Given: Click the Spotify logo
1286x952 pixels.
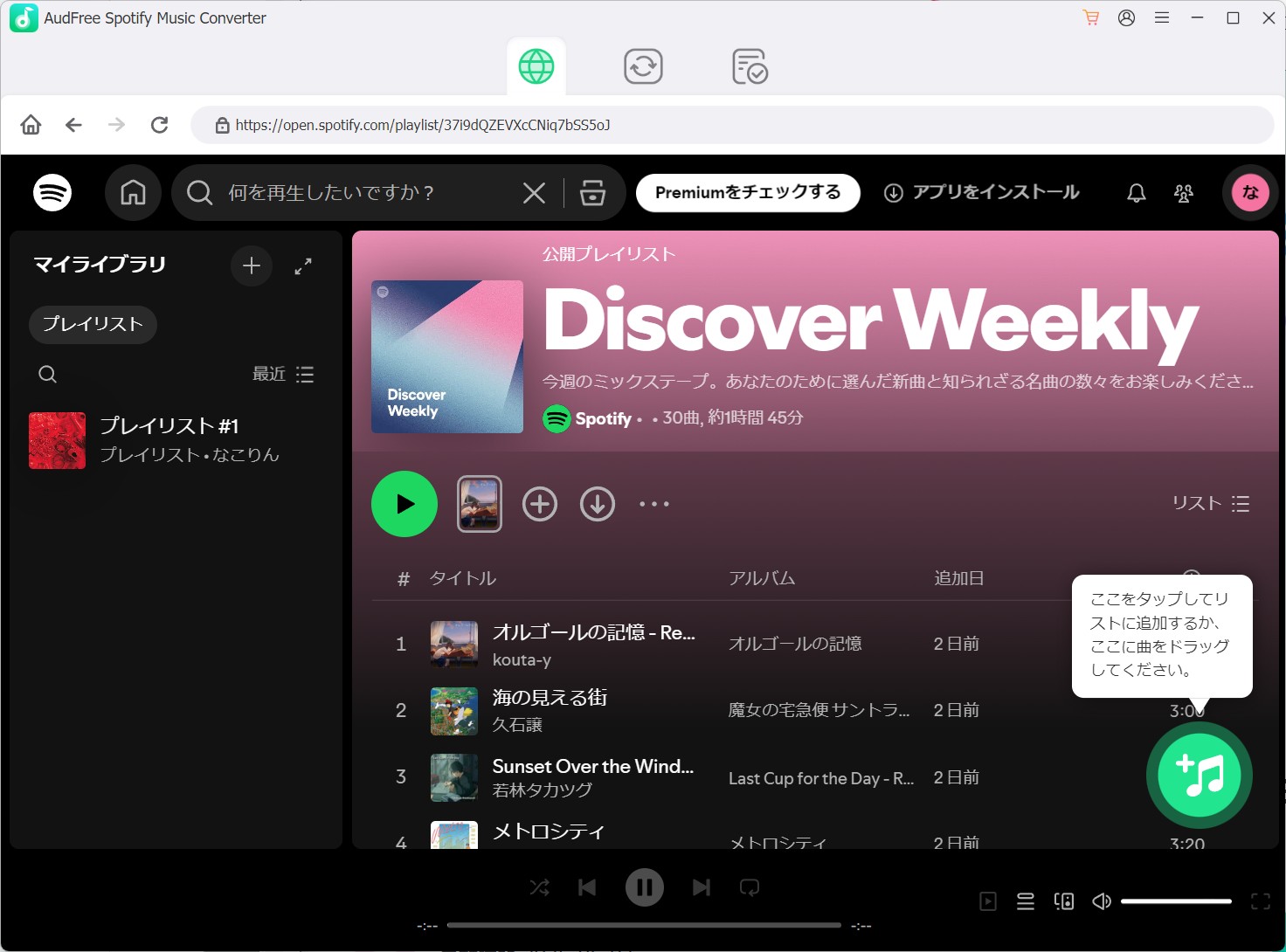Looking at the screenshot, I should pos(52,192).
